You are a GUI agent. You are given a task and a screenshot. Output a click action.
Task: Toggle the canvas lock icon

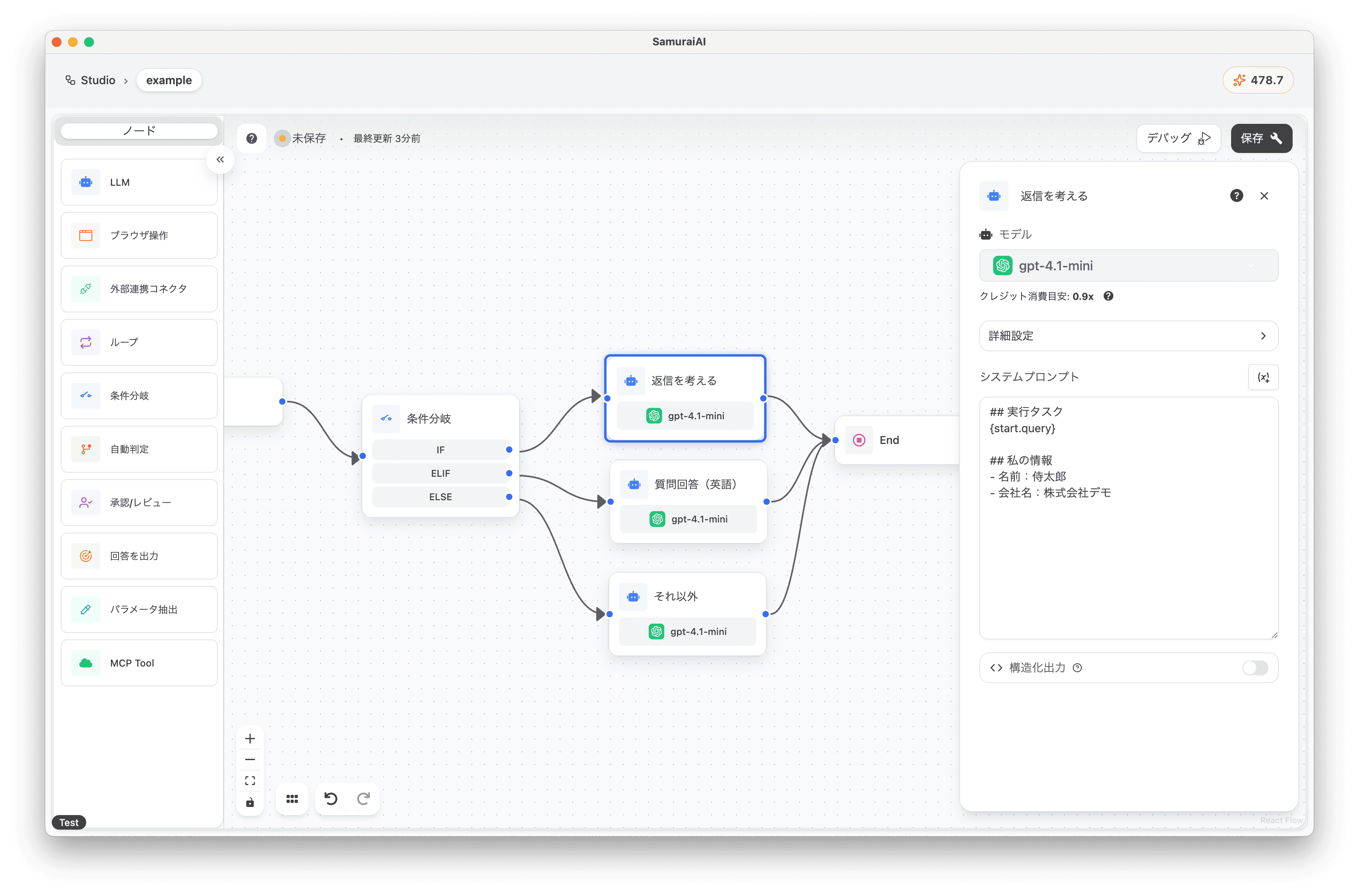pos(250,802)
